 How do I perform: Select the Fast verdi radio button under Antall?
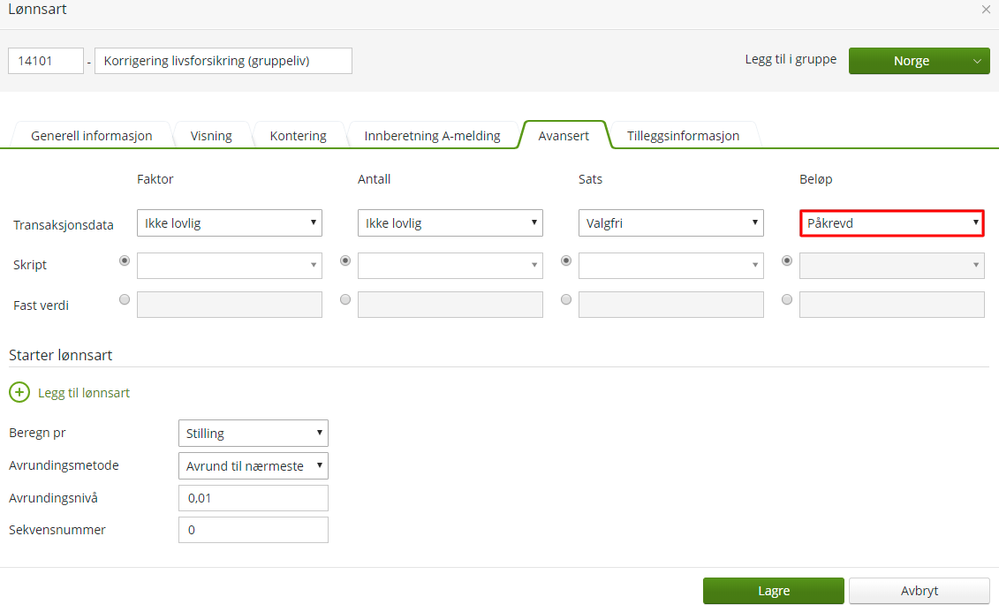coord(346,299)
